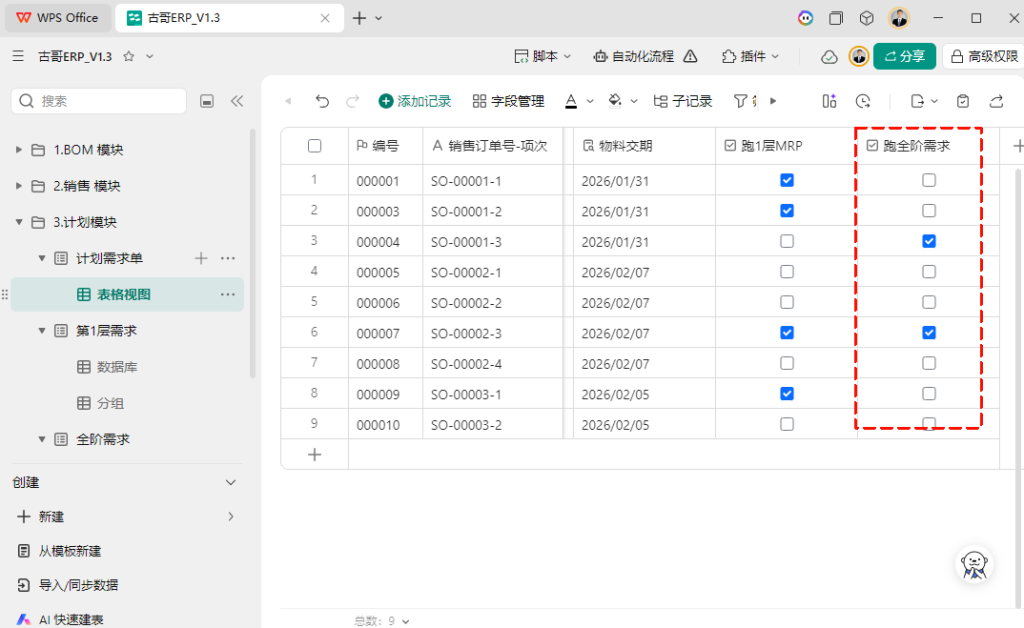1024x628 pixels.
Task: Star the 古哥ERP_V1.3 document
Action: [x=129, y=56]
